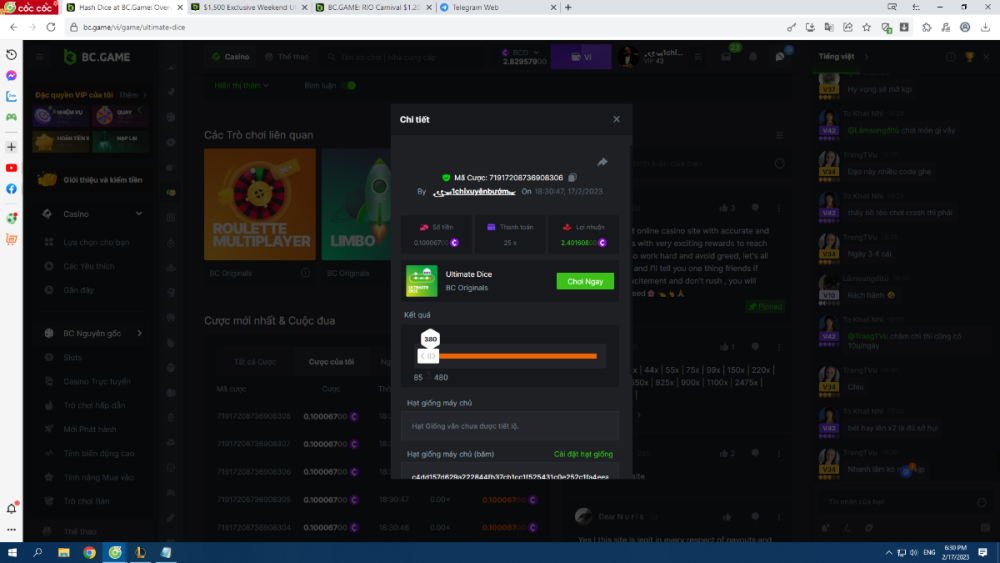Copy the bet ID number
Screen dimensions: 1000x563
click(x=572, y=177)
